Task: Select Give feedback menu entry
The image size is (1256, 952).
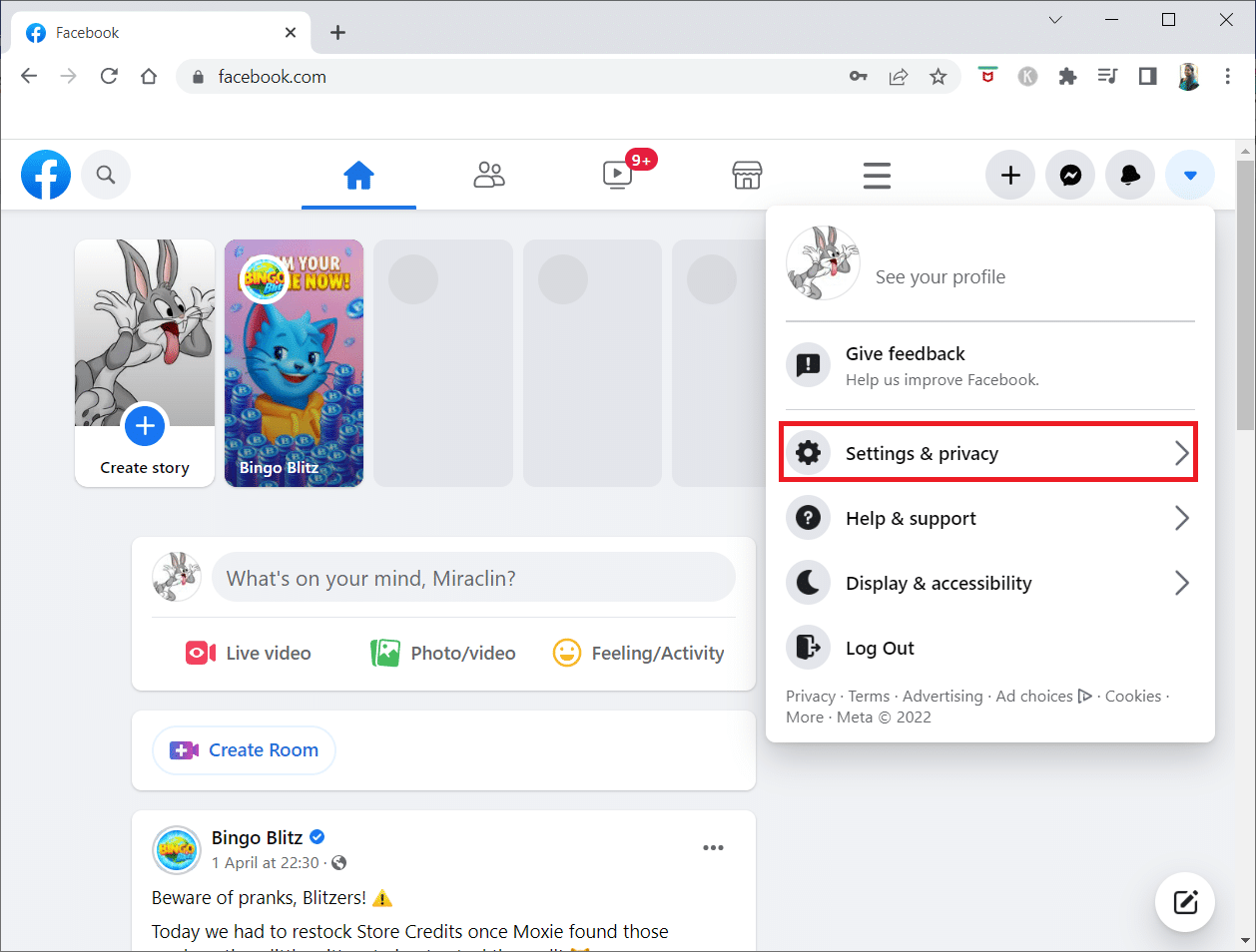Action: [990, 365]
